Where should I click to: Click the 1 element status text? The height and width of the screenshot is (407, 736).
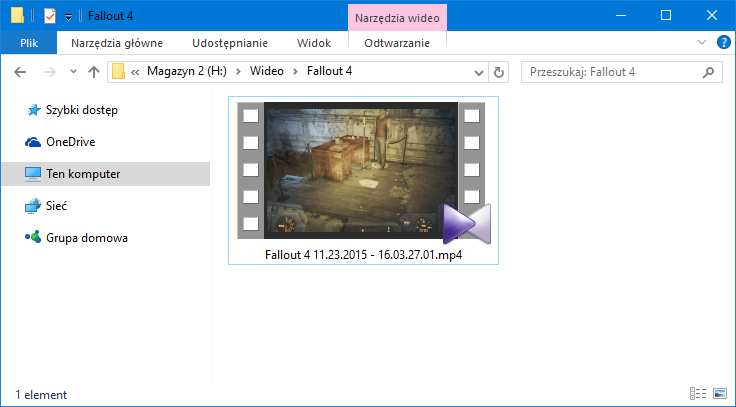pyautogui.click(x=41, y=395)
